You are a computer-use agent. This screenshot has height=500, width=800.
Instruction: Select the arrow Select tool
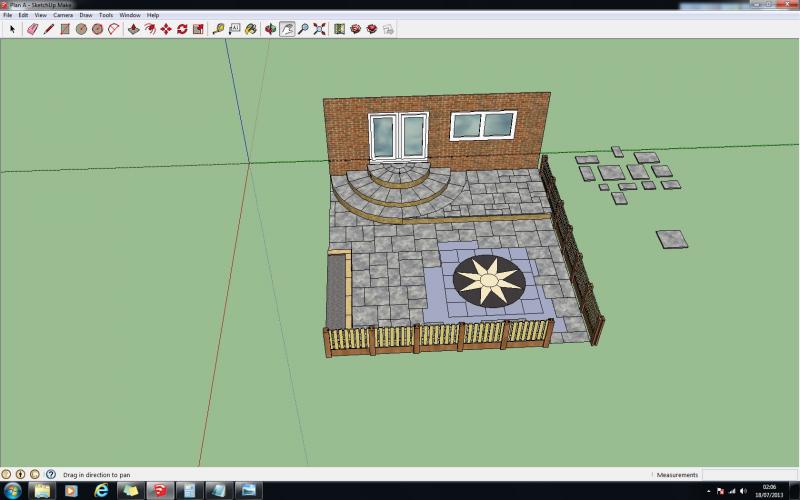(x=13, y=29)
